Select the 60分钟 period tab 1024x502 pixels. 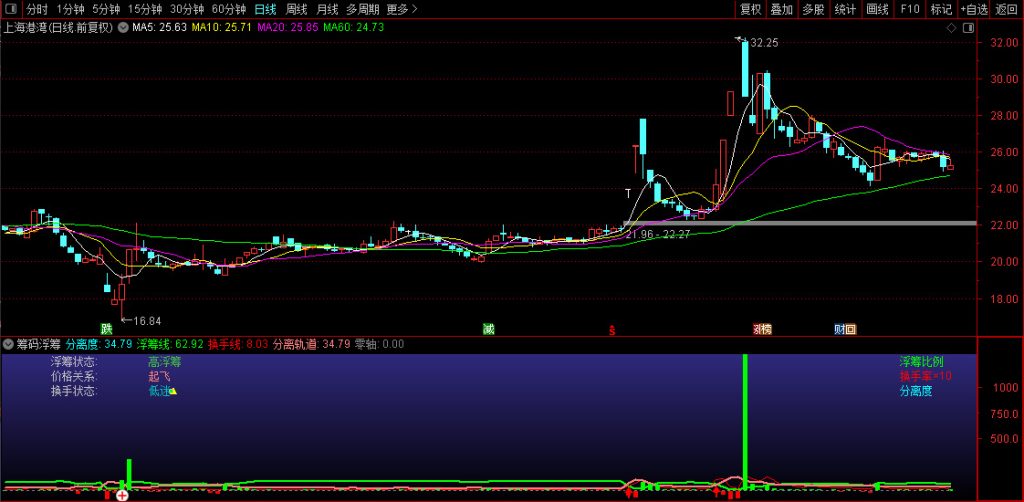point(228,9)
